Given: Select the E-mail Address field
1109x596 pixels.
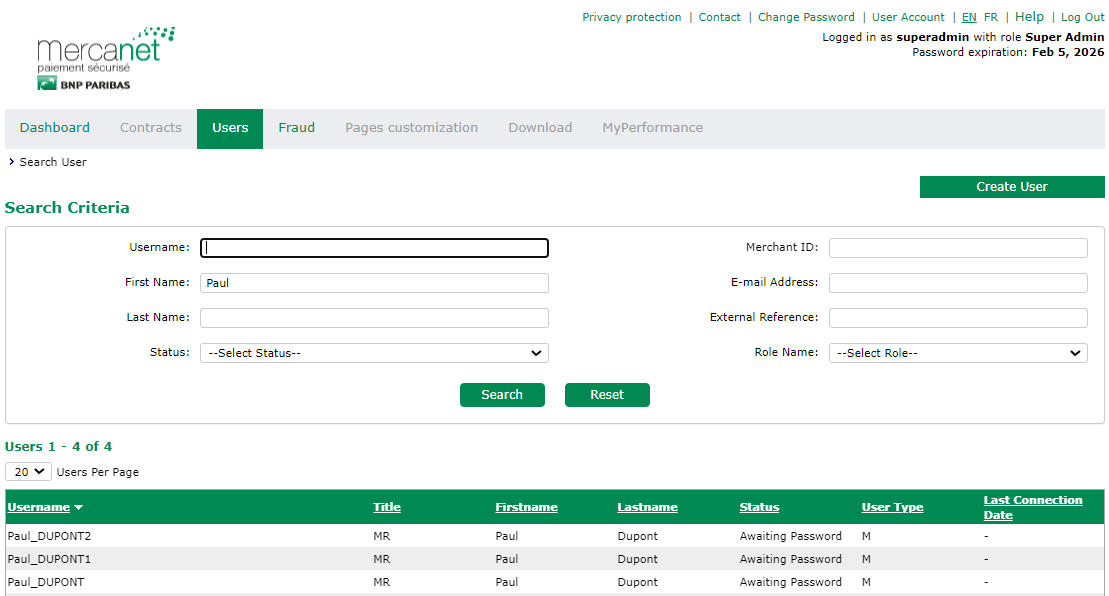Looking at the screenshot, I should tap(957, 283).
